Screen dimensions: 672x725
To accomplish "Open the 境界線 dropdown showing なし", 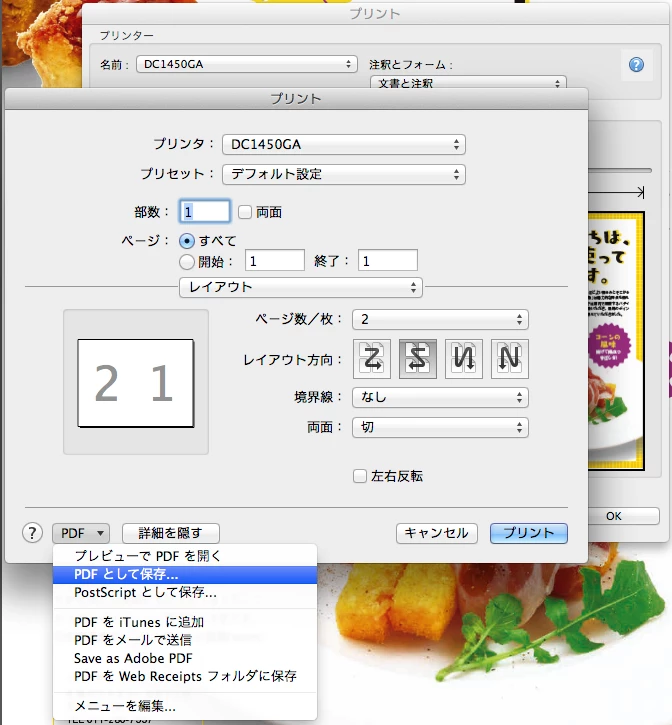I will 440,397.
